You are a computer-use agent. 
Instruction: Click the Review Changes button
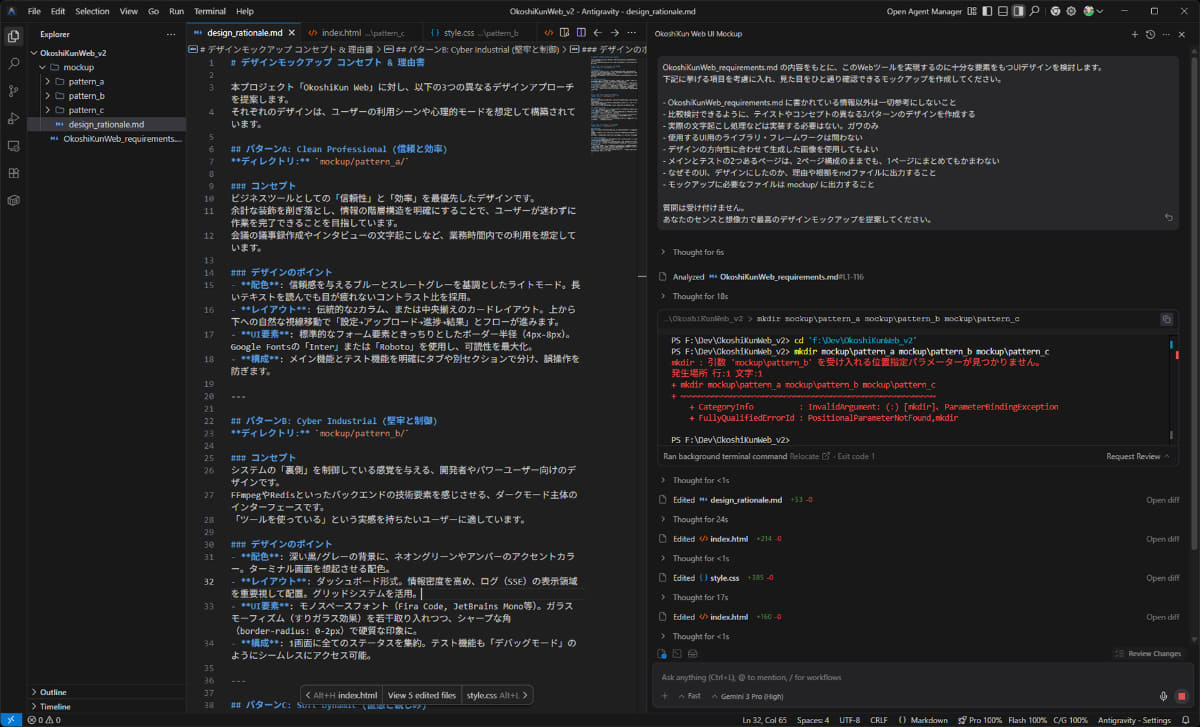point(1146,653)
